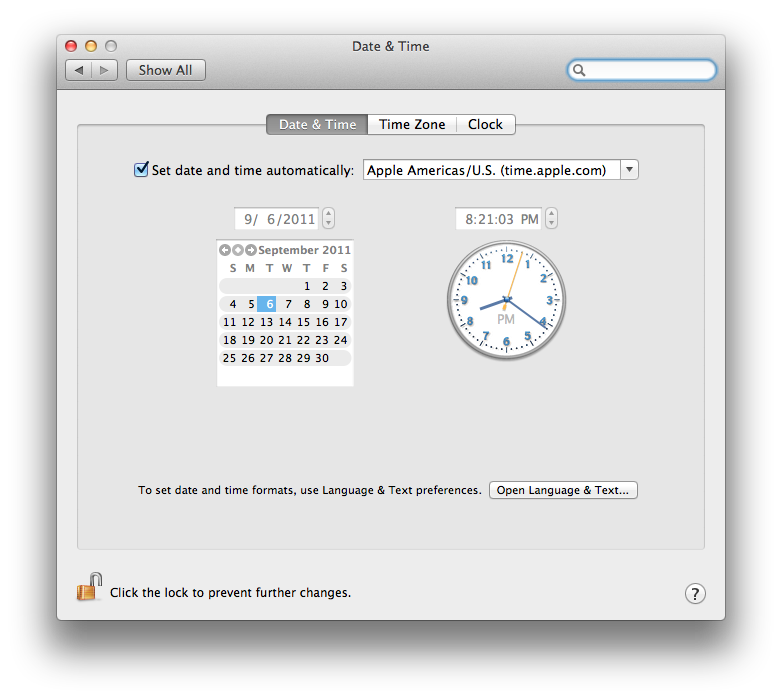The width and height of the screenshot is (782, 699).
Task: Select September 1 in the calendar
Action: (x=307, y=286)
